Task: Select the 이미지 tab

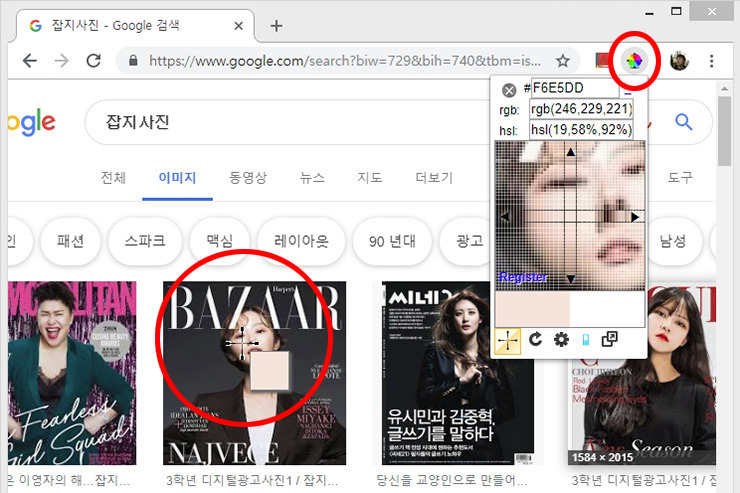Action: [177, 178]
